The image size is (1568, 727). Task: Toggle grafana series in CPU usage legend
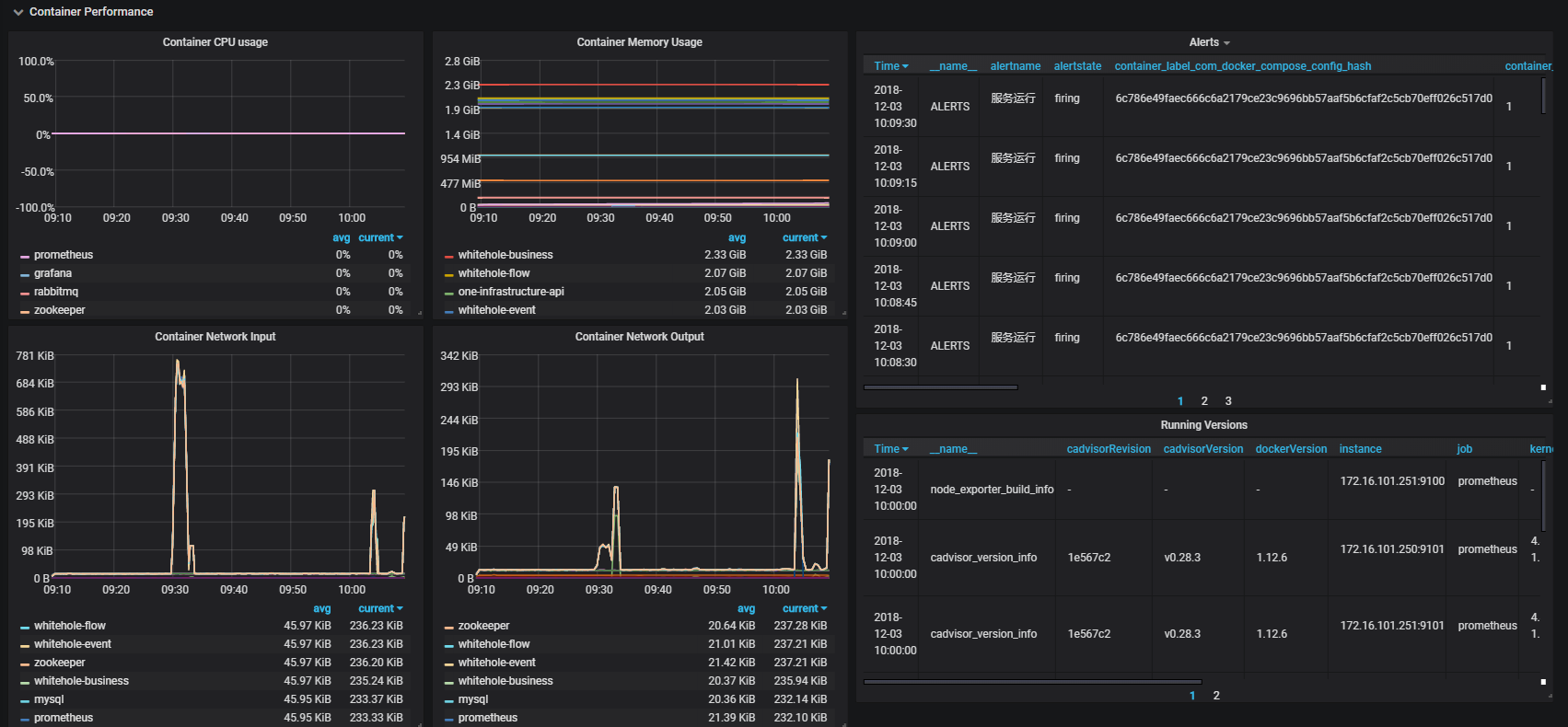[52, 273]
